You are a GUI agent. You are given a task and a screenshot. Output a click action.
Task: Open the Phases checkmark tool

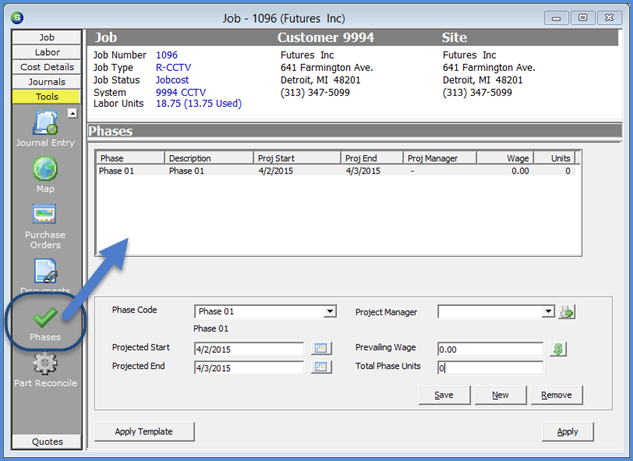pos(45,317)
